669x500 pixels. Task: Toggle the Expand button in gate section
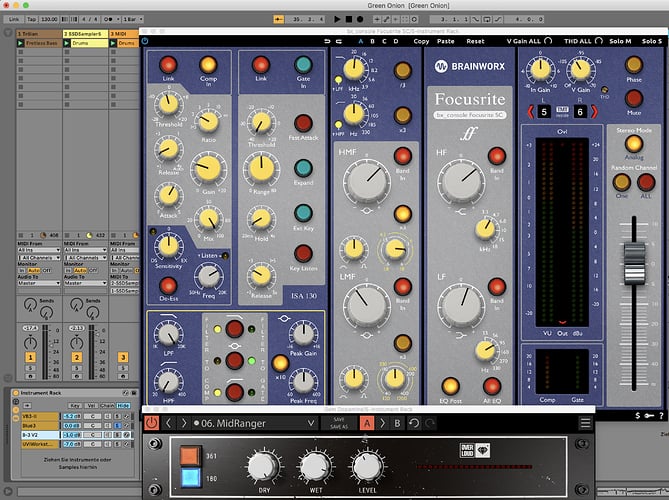coord(303,168)
